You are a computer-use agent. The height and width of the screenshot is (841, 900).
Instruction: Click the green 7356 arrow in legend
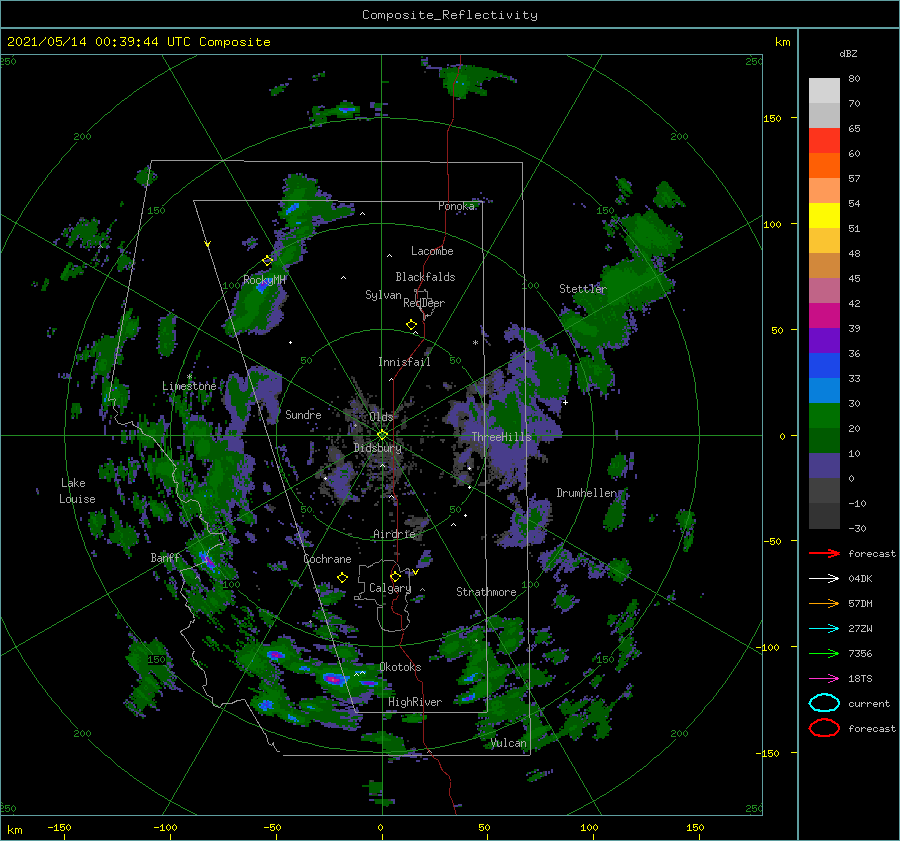pyautogui.click(x=824, y=653)
